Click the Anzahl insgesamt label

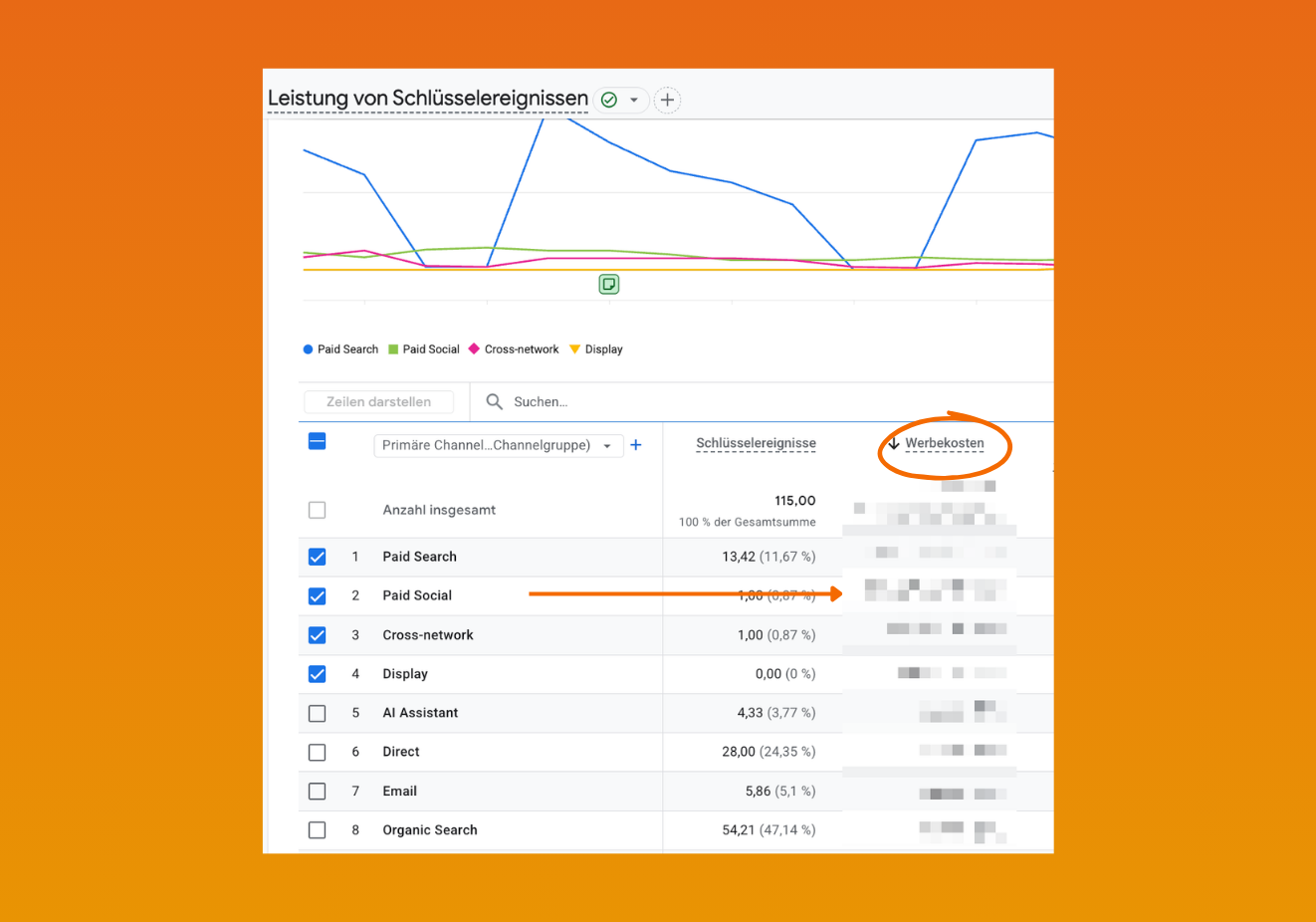(x=439, y=510)
